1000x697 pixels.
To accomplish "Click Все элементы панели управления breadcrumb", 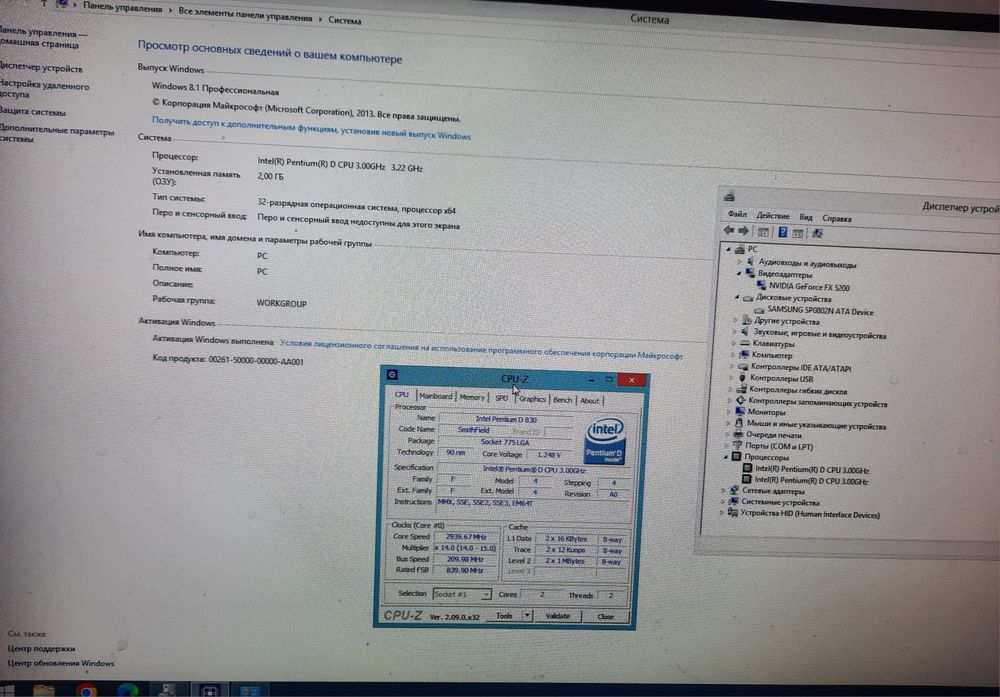I will pos(246,15).
